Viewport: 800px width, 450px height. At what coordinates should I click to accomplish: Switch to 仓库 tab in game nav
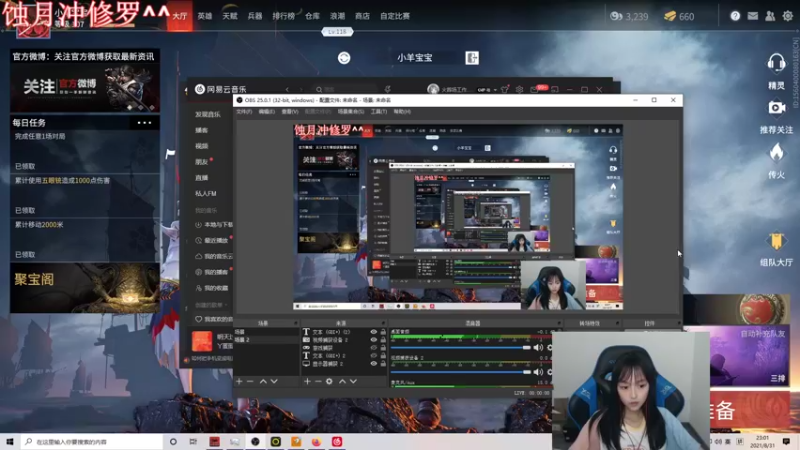click(312, 16)
